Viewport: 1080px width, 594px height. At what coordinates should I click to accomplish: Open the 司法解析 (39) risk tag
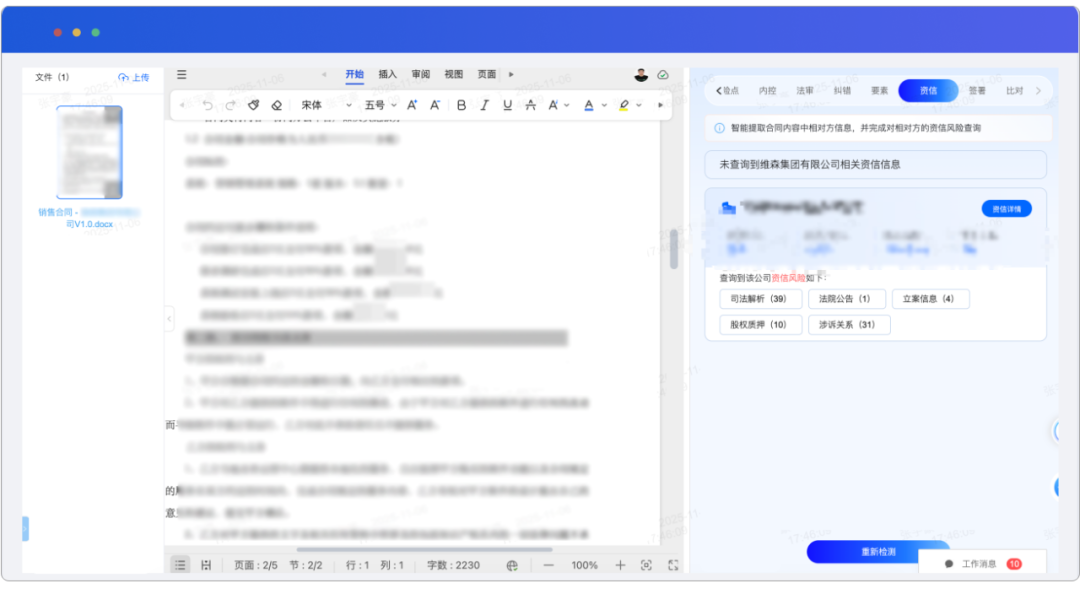click(x=761, y=298)
